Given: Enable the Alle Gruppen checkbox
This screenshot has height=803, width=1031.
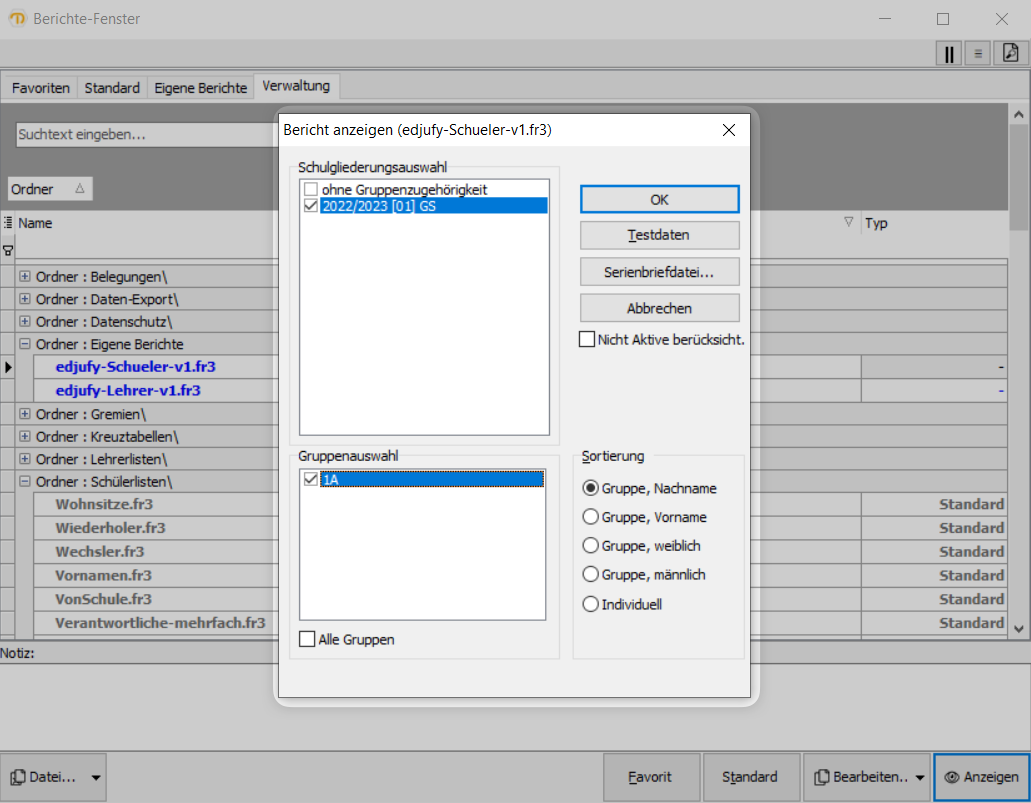Looking at the screenshot, I should (307, 639).
